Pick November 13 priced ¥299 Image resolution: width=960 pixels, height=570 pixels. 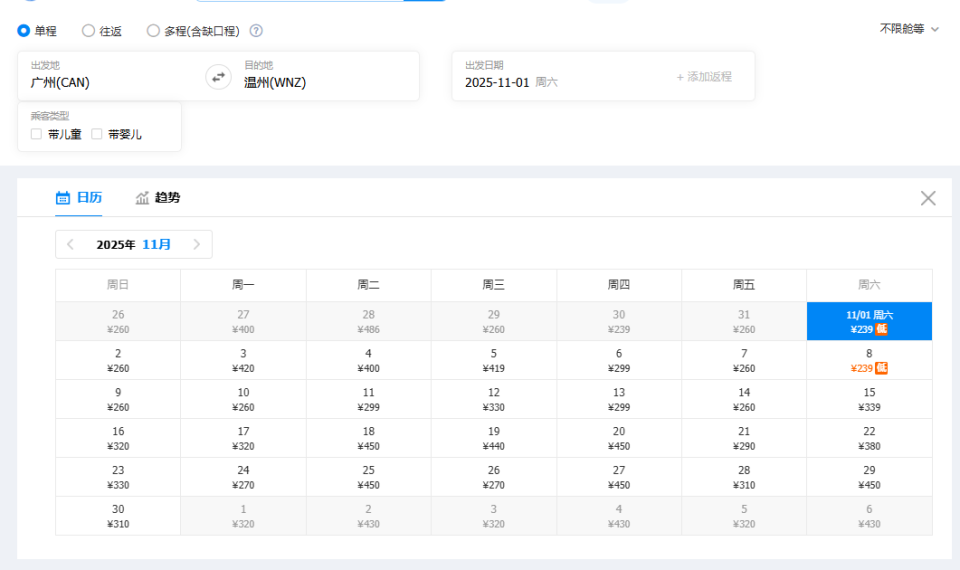619,399
